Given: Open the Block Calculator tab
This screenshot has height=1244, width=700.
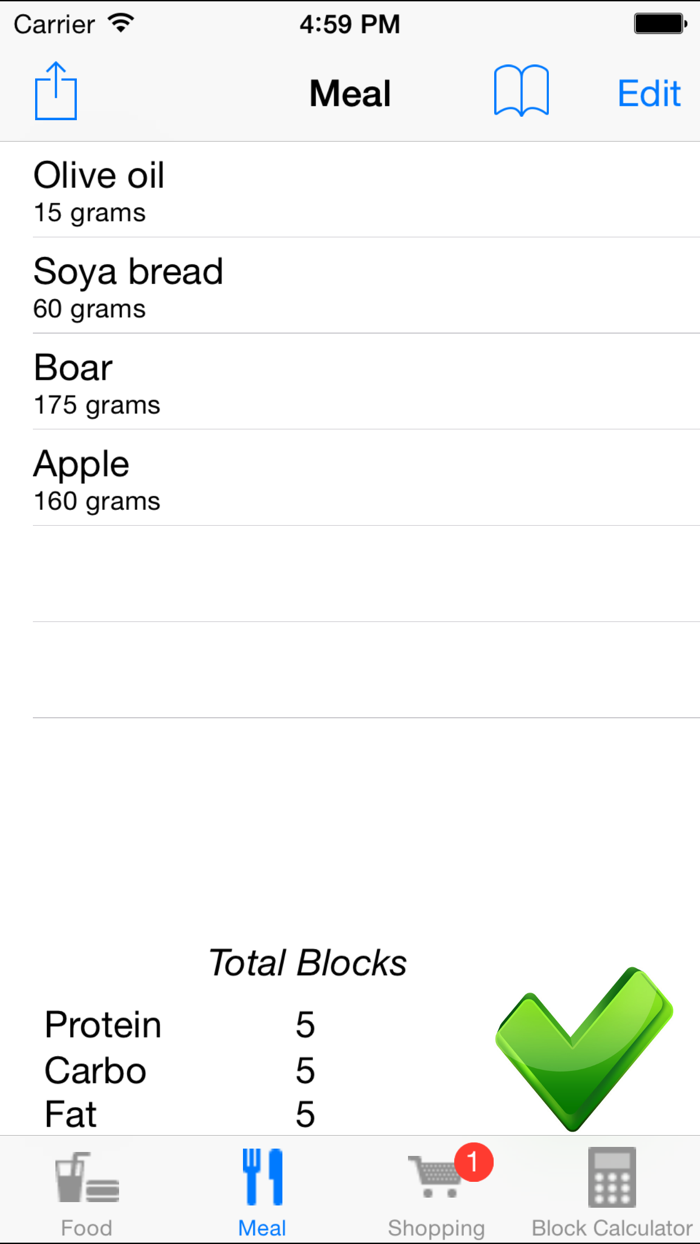Looking at the screenshot, I should pos(610,1190).
